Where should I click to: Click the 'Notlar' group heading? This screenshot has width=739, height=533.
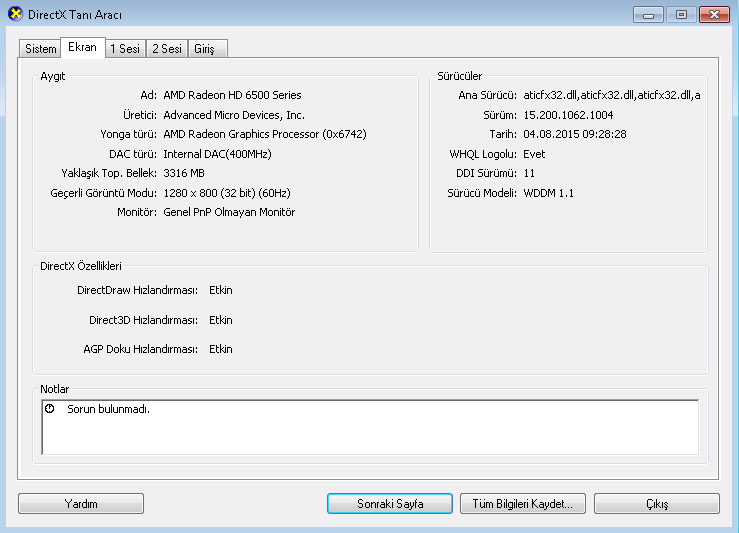[54, 389]
